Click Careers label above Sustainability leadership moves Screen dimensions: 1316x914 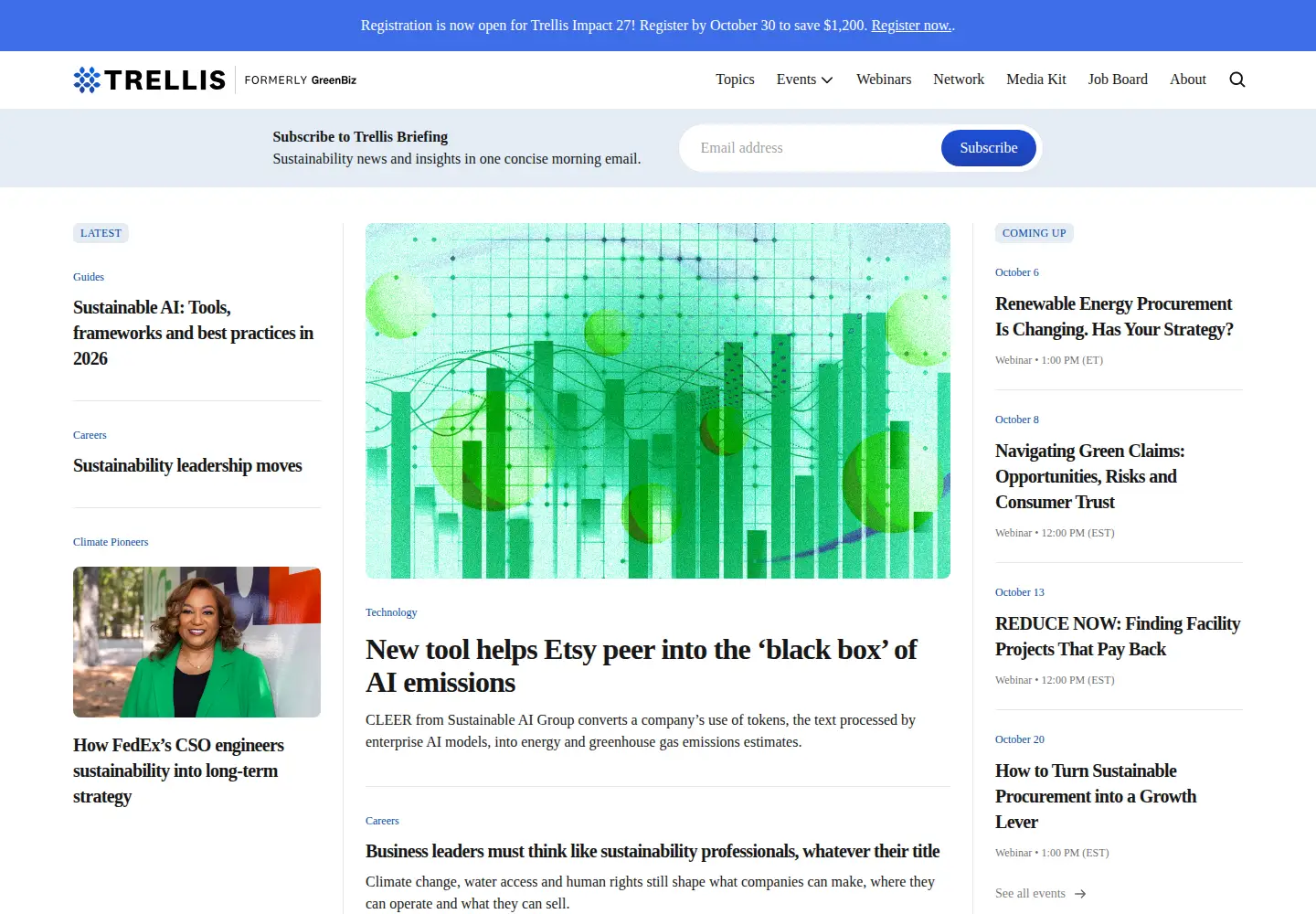[90, 435]
